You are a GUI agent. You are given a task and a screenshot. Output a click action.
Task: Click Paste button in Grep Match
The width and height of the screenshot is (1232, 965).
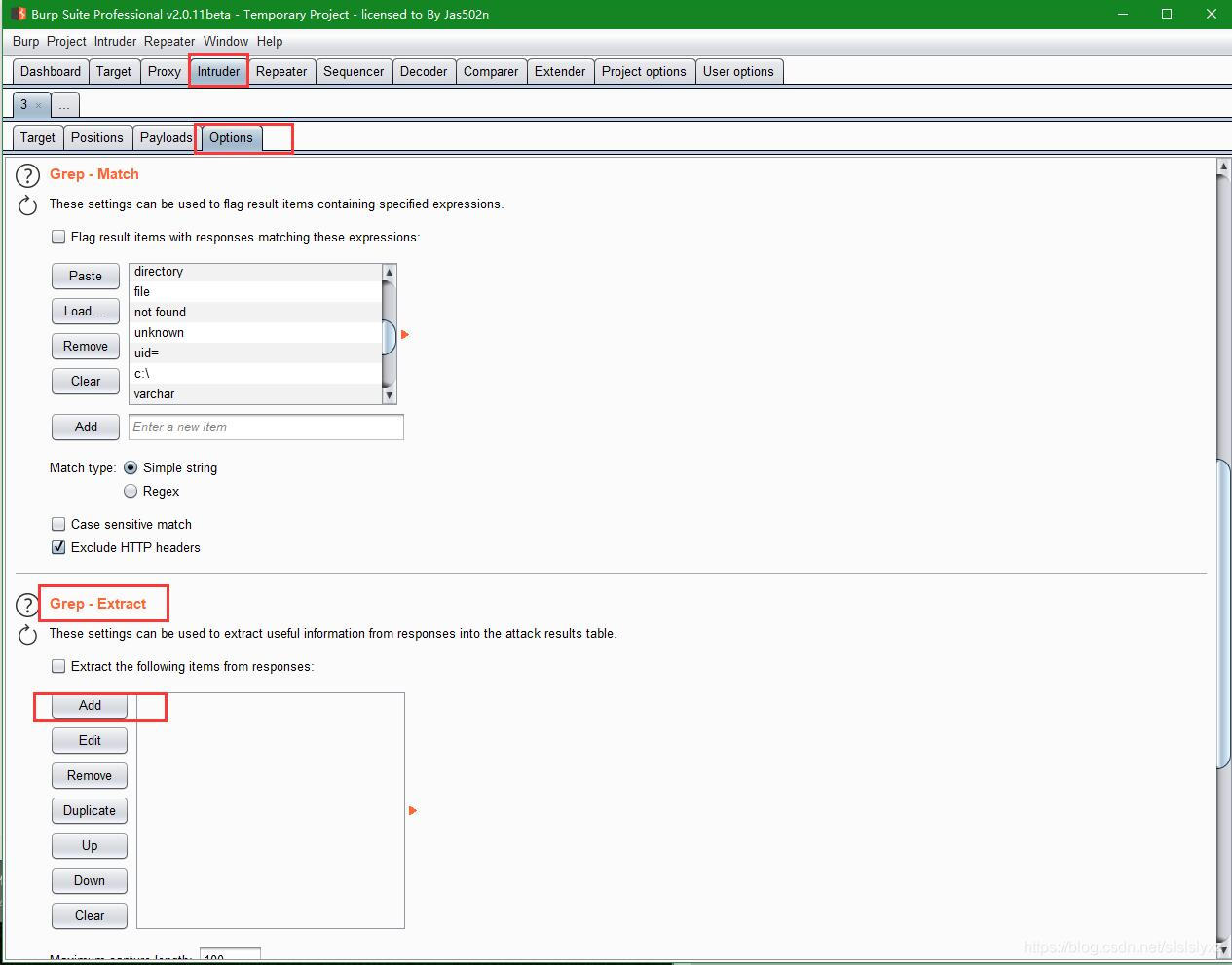(x=86, y=276)
